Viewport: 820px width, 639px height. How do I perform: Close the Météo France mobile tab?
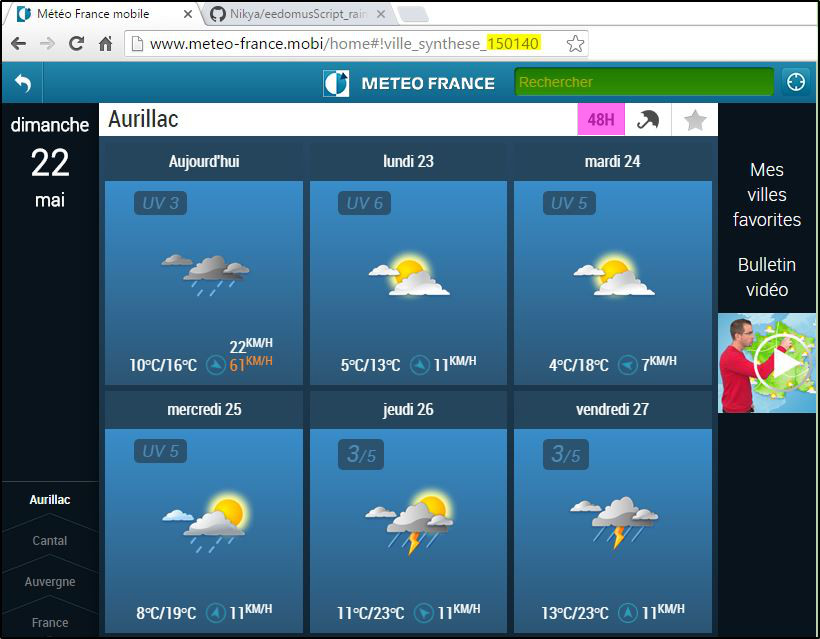click(187, 15)
